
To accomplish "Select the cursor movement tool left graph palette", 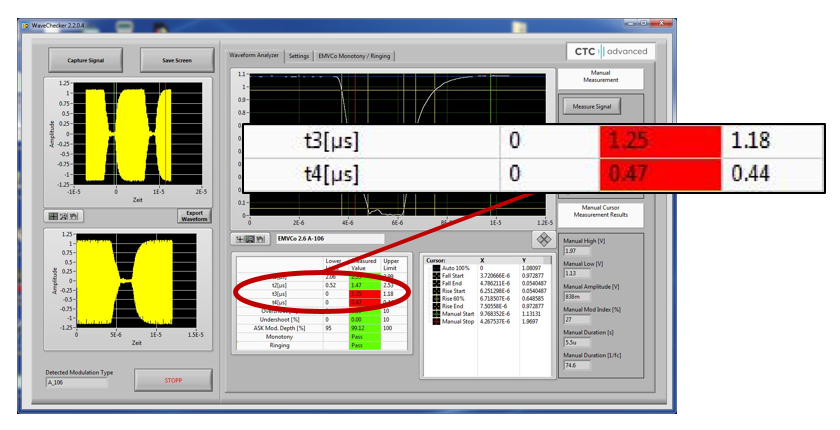I will (x=54, y=216).
